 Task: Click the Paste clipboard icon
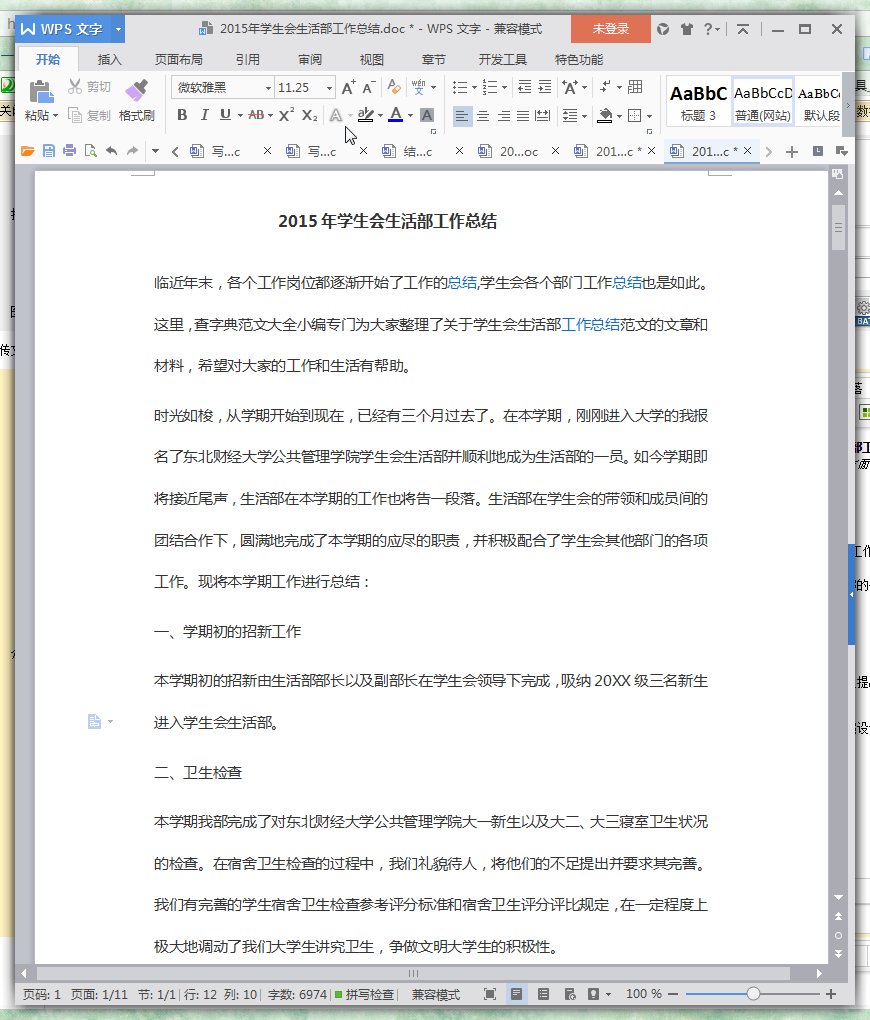[41, 92]
